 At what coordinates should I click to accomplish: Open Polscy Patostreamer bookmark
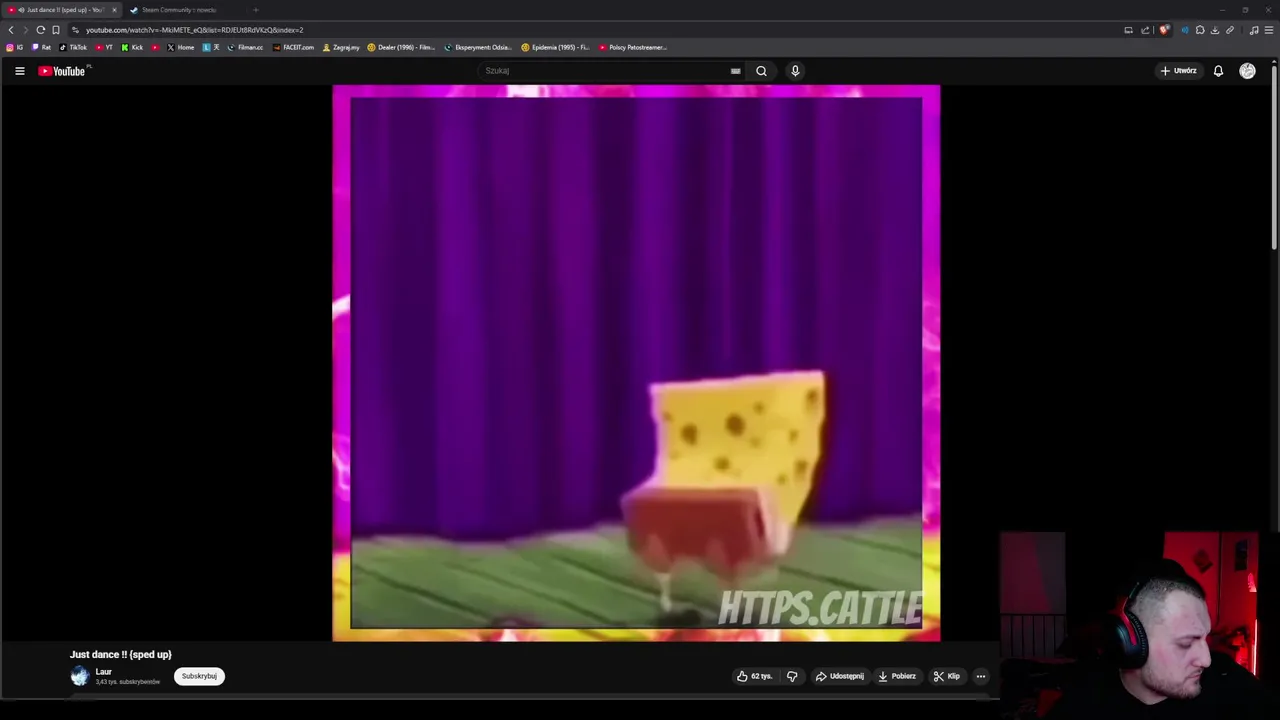point(633,47)
